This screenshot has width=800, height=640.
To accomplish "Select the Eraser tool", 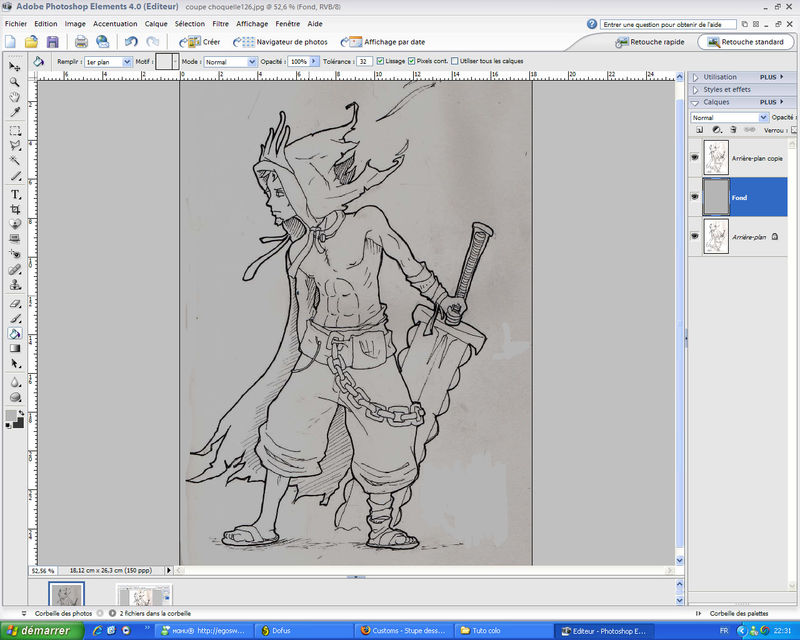I will pyautogui.click(x=15, y=304).
